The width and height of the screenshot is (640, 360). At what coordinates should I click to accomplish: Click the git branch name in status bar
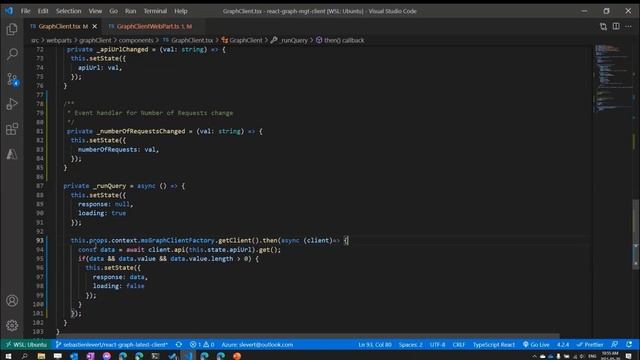click(111, 344)
